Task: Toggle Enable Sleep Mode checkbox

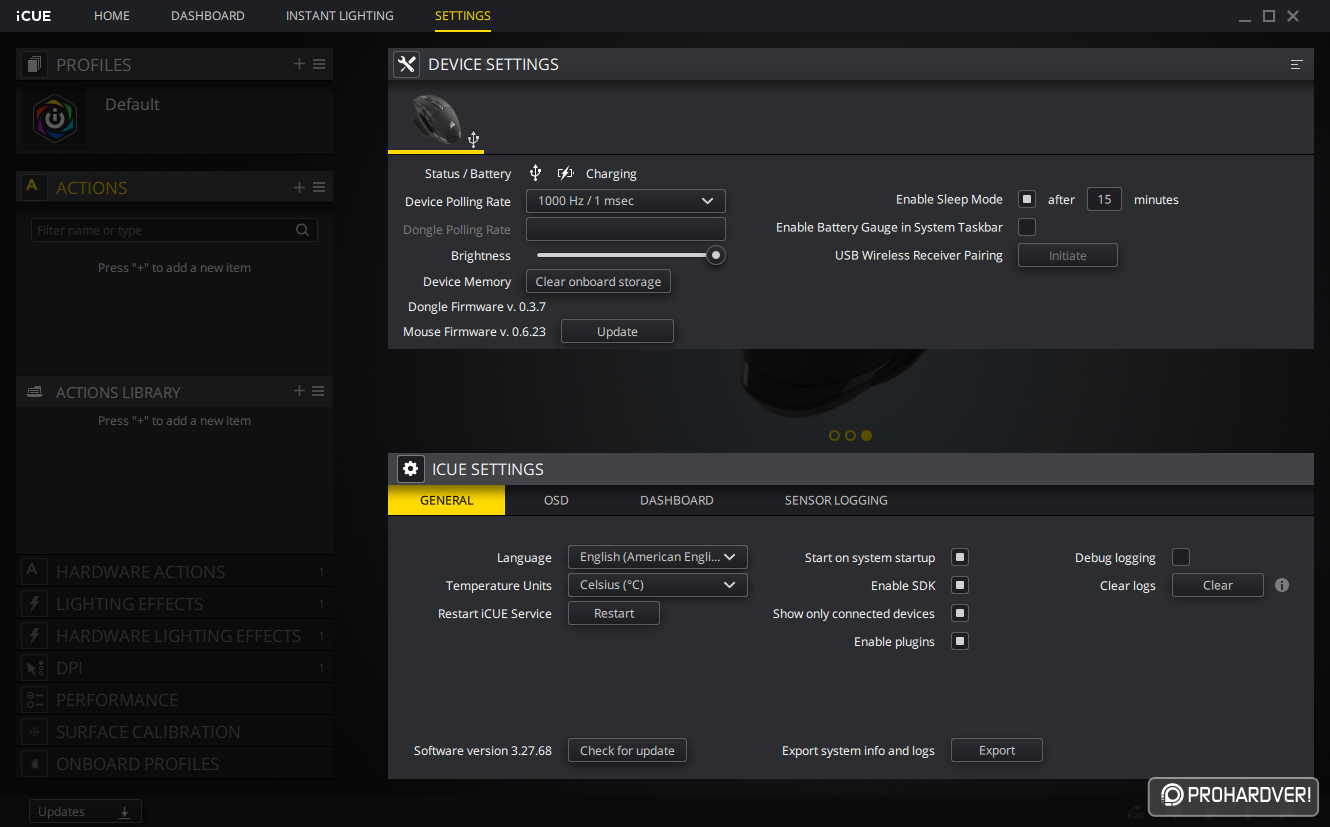Action: [1027, 199]
